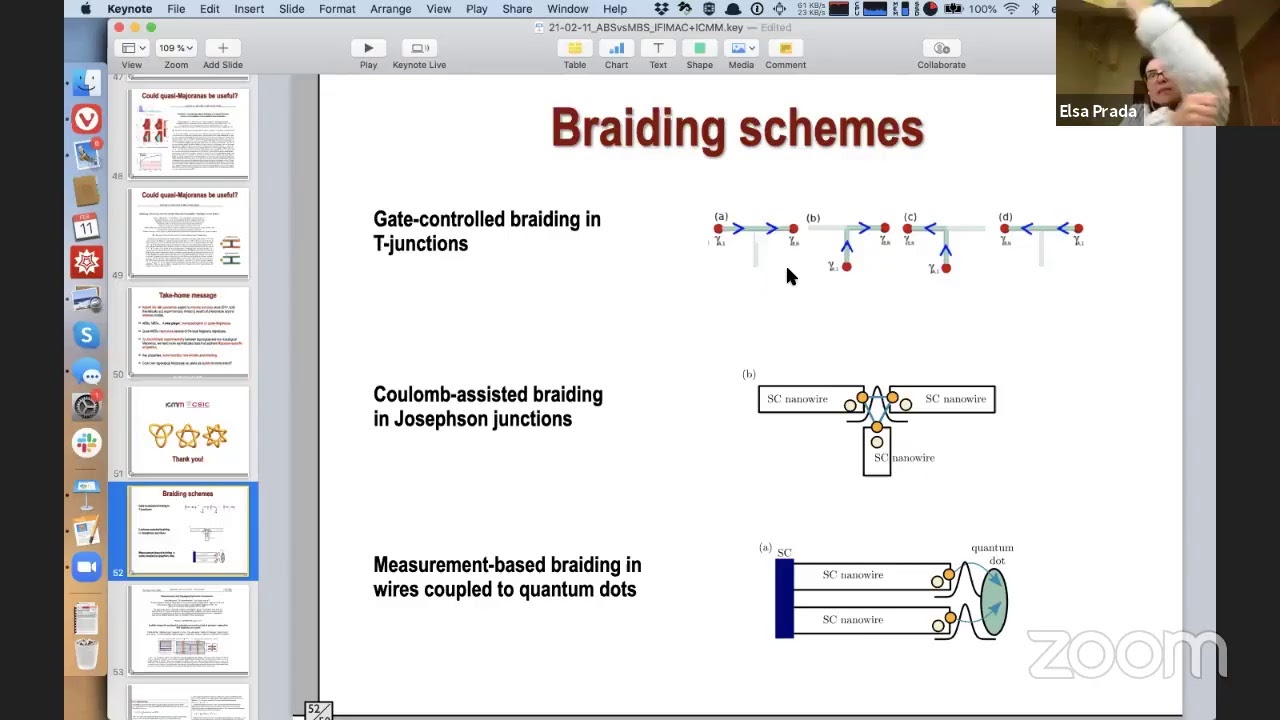
Task: Click the Wi-Fi status icon
Action: click(1011, 9)
